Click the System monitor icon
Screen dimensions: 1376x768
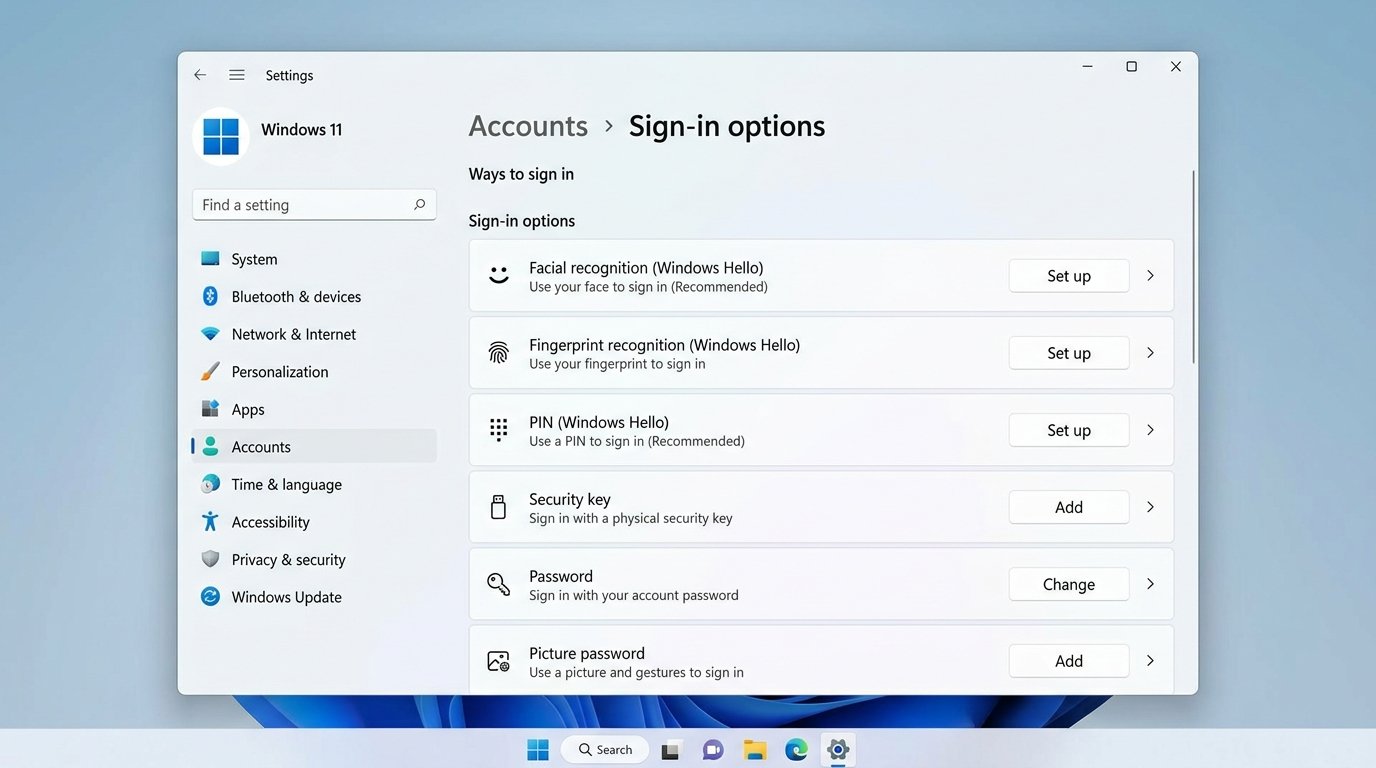click(210, 259)
